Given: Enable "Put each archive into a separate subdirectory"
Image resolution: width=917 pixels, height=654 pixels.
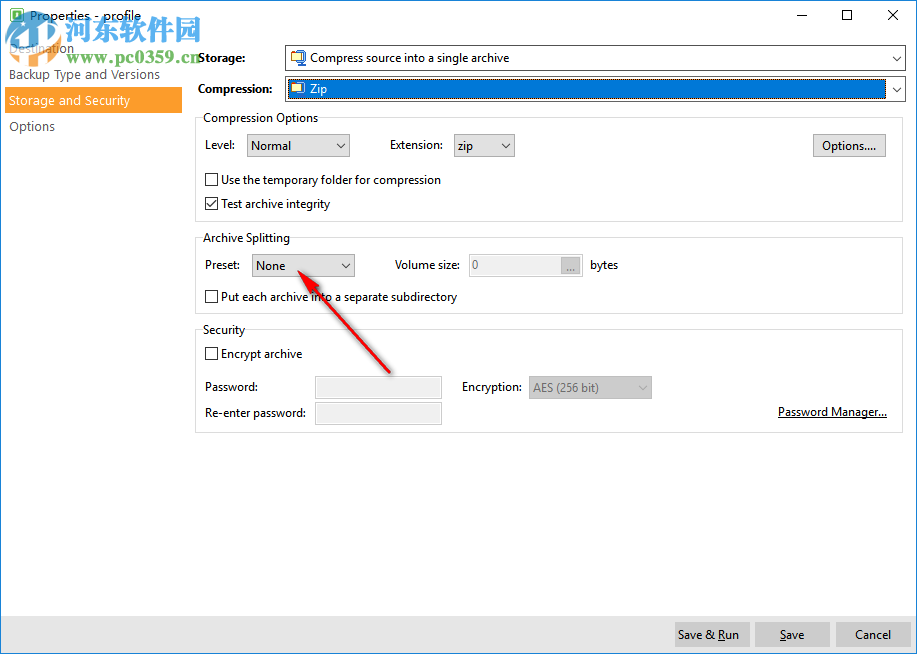Looking at the screenshot, I should (211, 296).
